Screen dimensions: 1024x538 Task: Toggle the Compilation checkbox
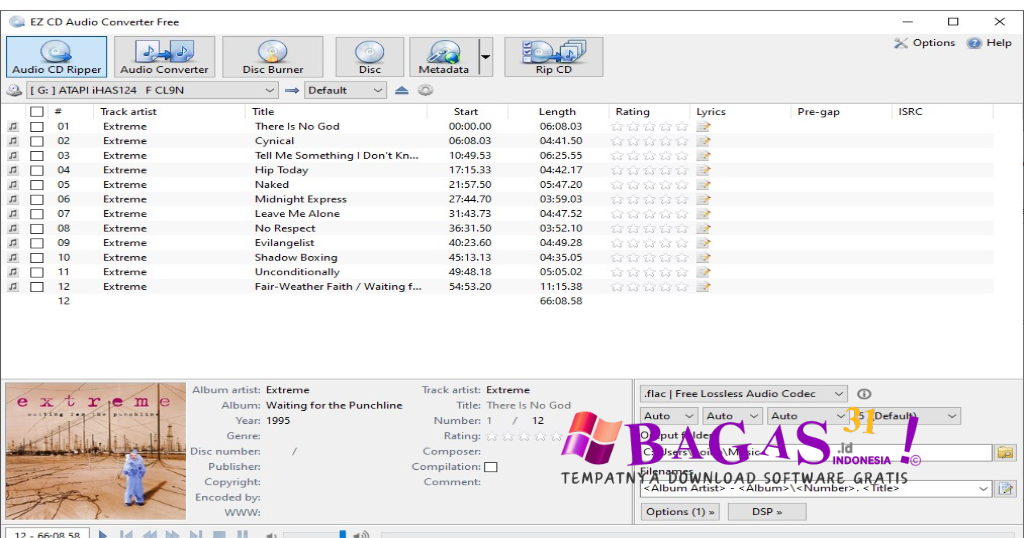click(490, 467)
